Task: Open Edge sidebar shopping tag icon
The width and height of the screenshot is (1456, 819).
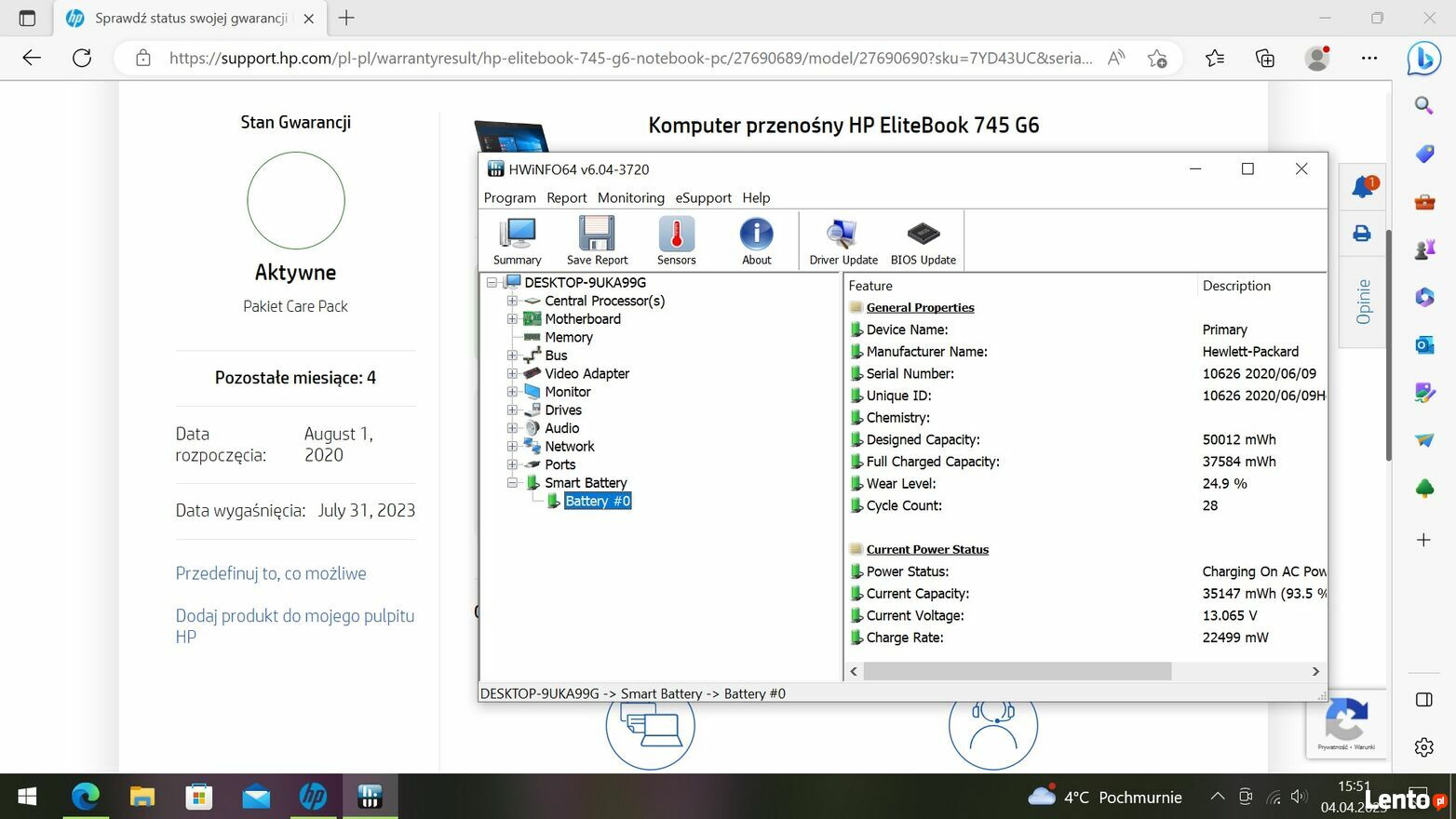Action: coord(1424,153)
